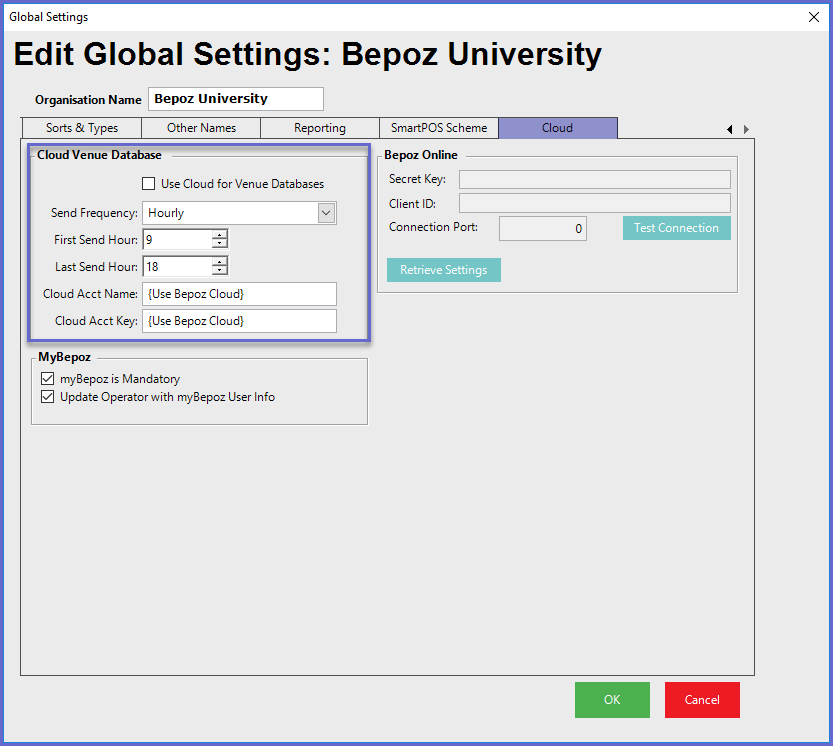
Task: Focus the Client ID field
Action: click(594, 204)
